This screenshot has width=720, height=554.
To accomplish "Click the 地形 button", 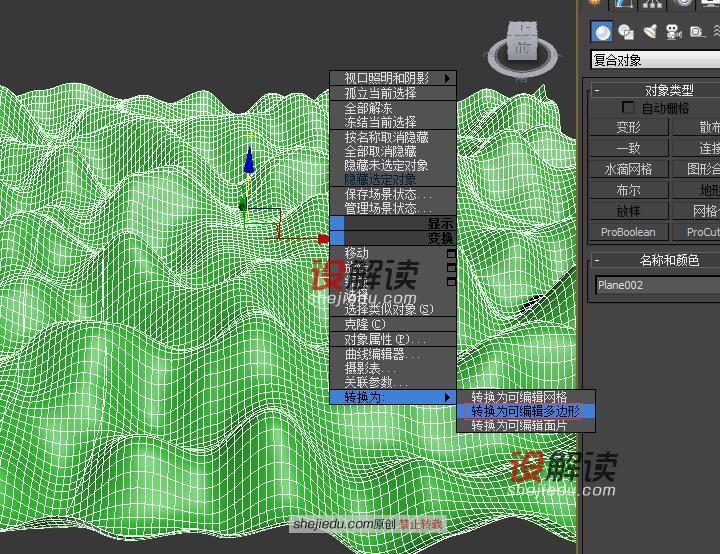I will pyautogui.click(x=697, y=190).
